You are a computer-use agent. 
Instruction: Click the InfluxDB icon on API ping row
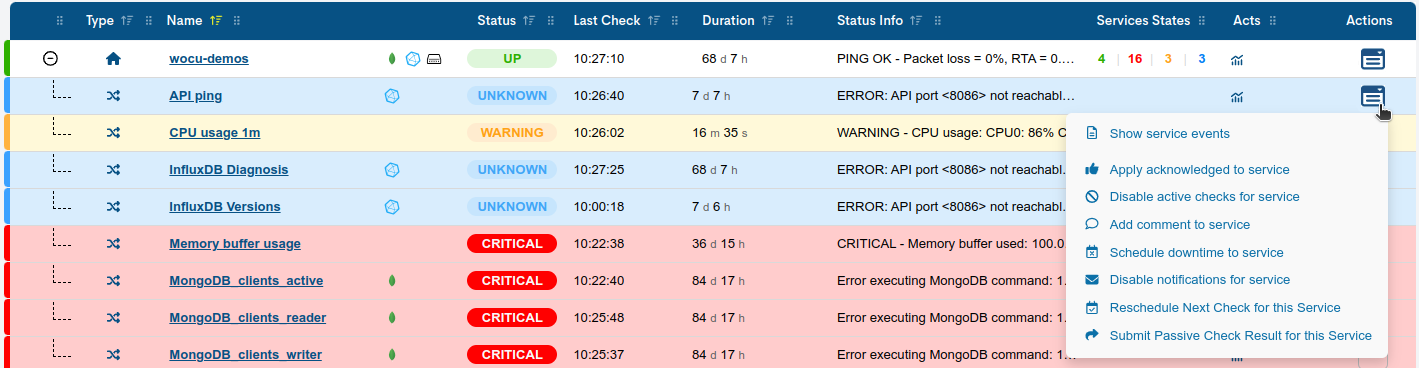[x=392, y=96]
